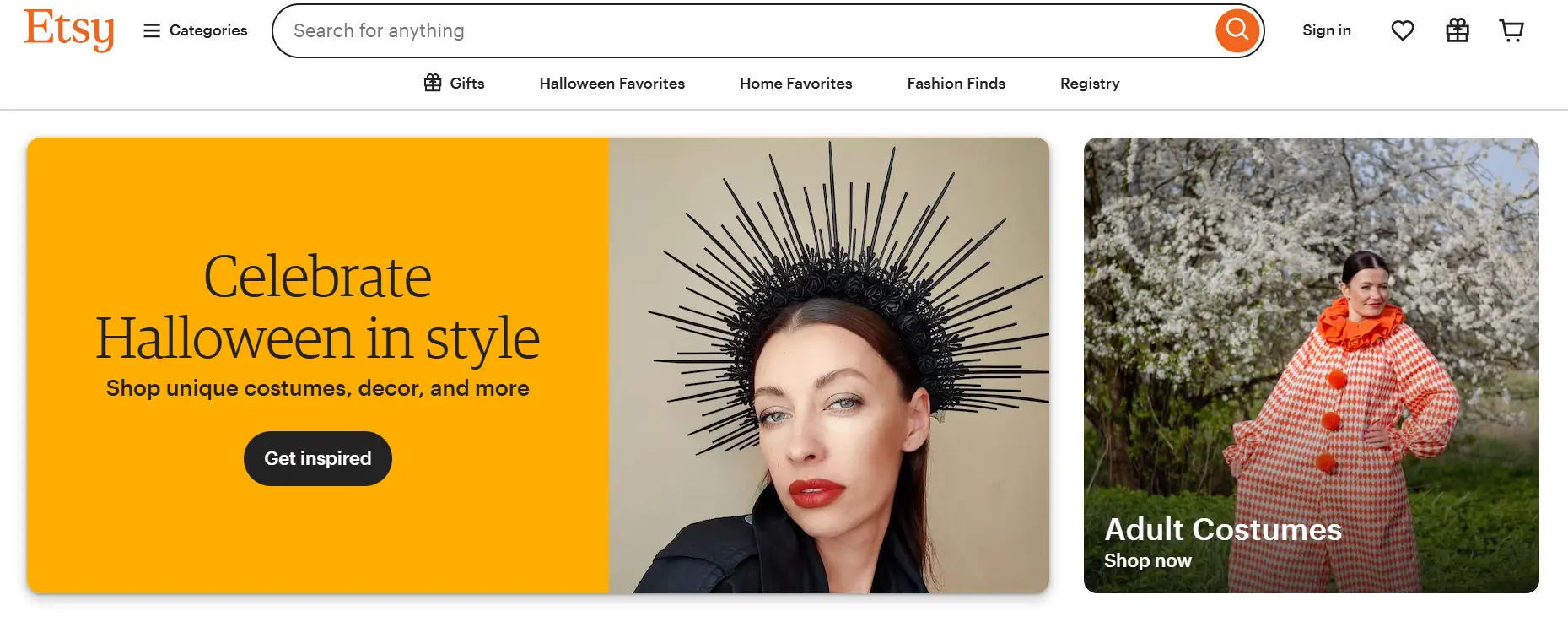
Task: Click the Celebrate Halloween in style heading
Action: [x=317, y=307]
